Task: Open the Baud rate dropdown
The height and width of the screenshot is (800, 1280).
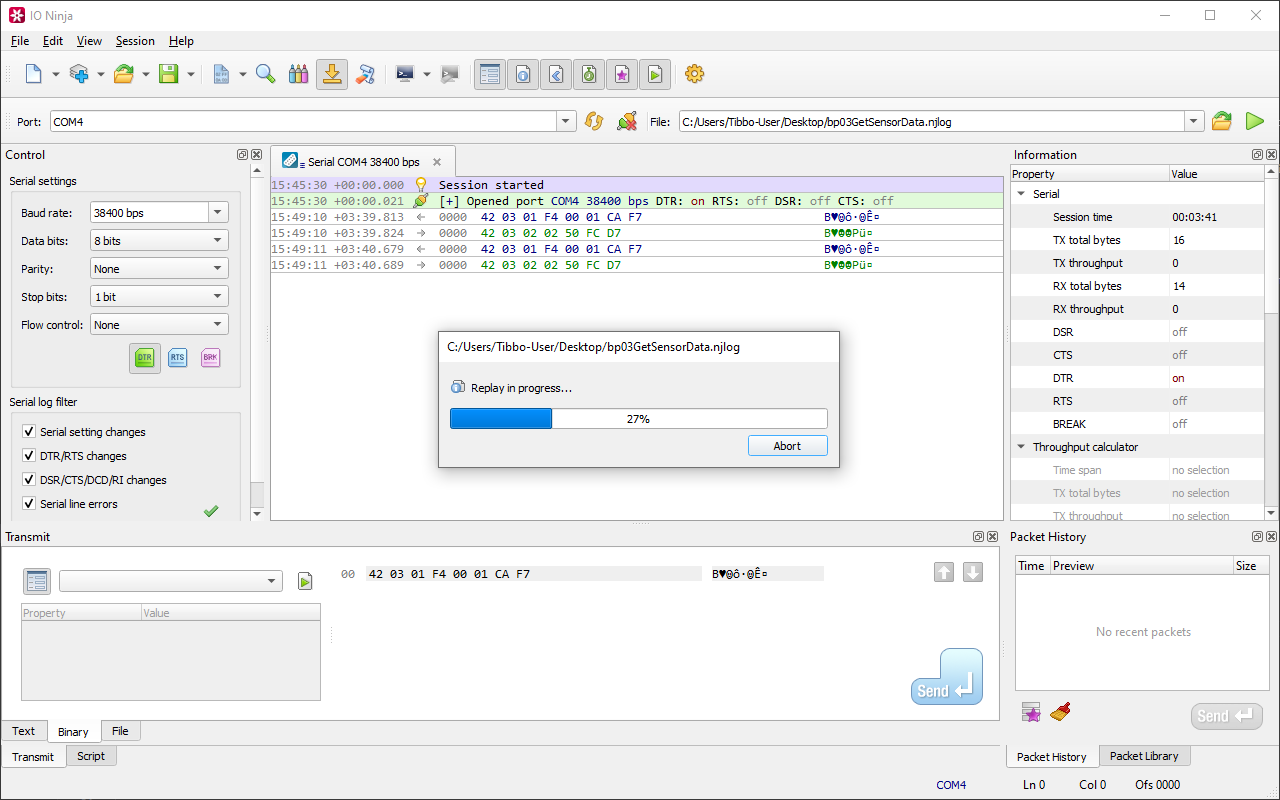Action: click(218, 212)
